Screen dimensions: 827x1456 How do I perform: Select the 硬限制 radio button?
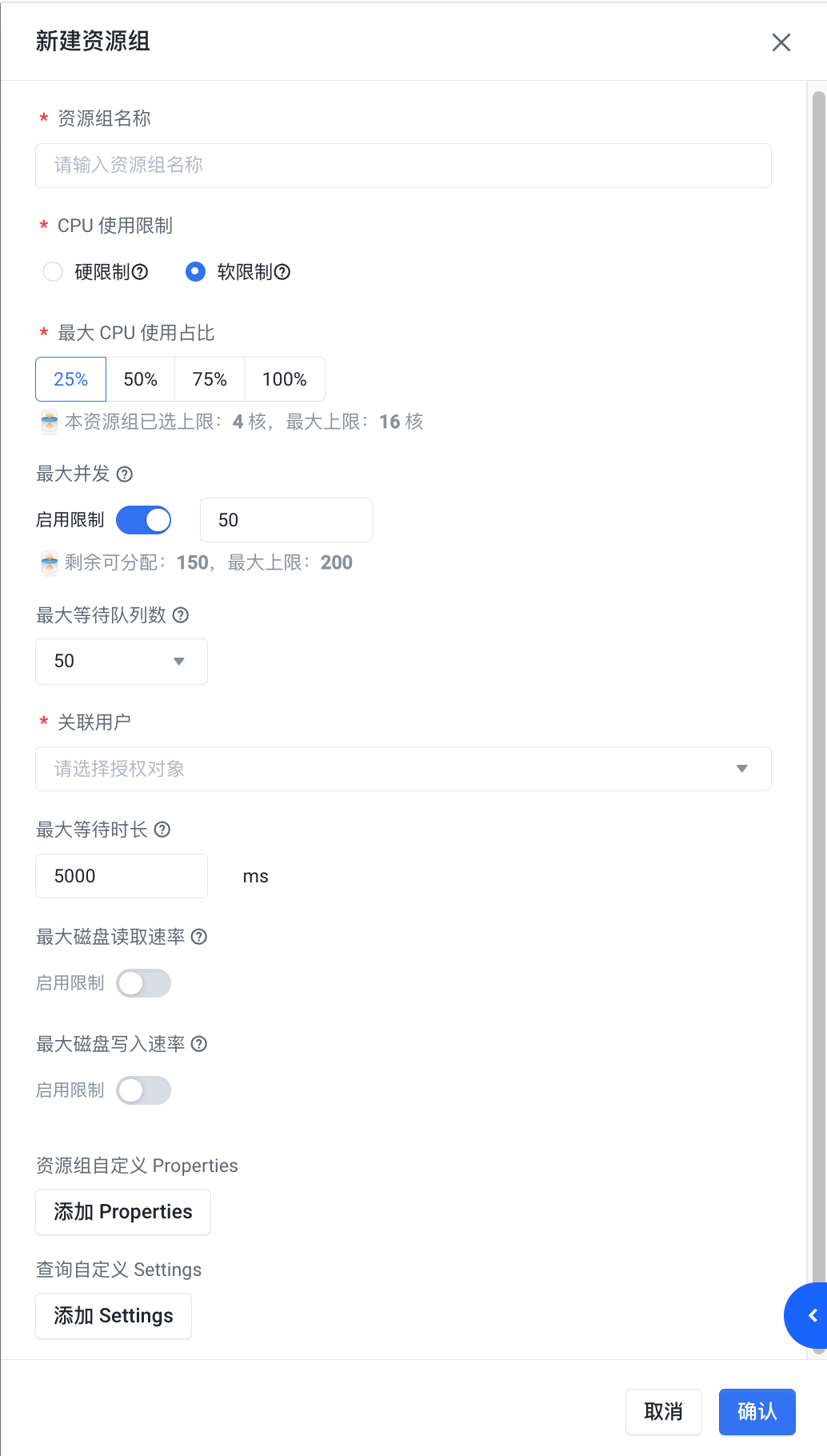pos(53,272)
